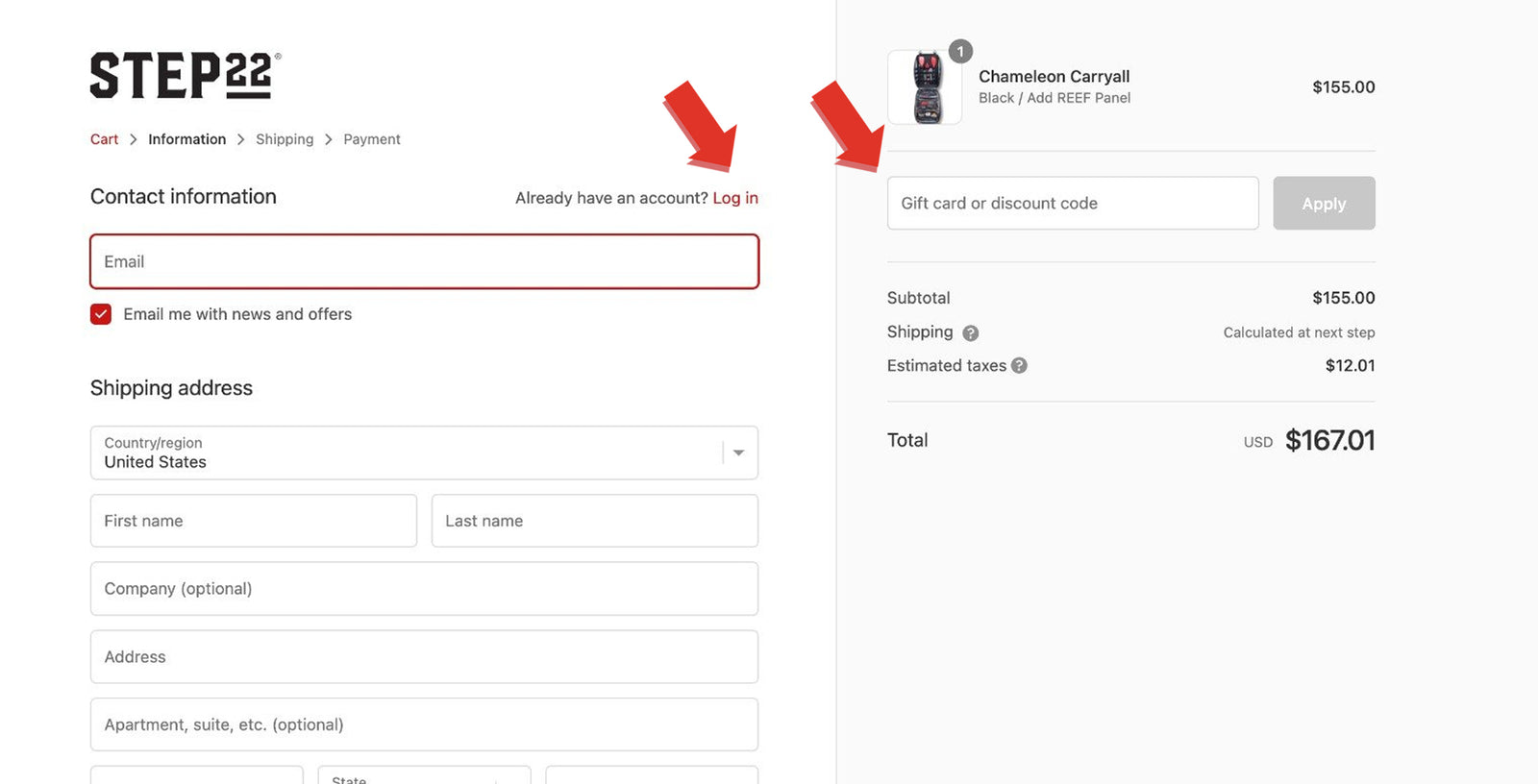Select the Payment breadcrumb step
1538x784 pixels.
(372, 139)
